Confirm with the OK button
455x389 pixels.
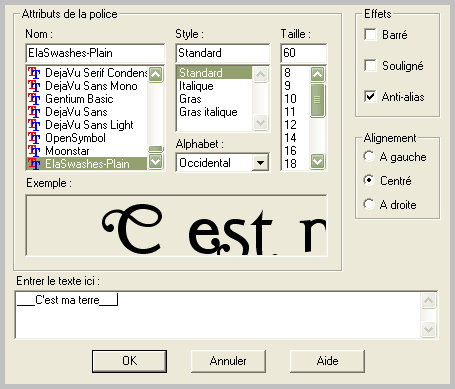tap(129, 361)
